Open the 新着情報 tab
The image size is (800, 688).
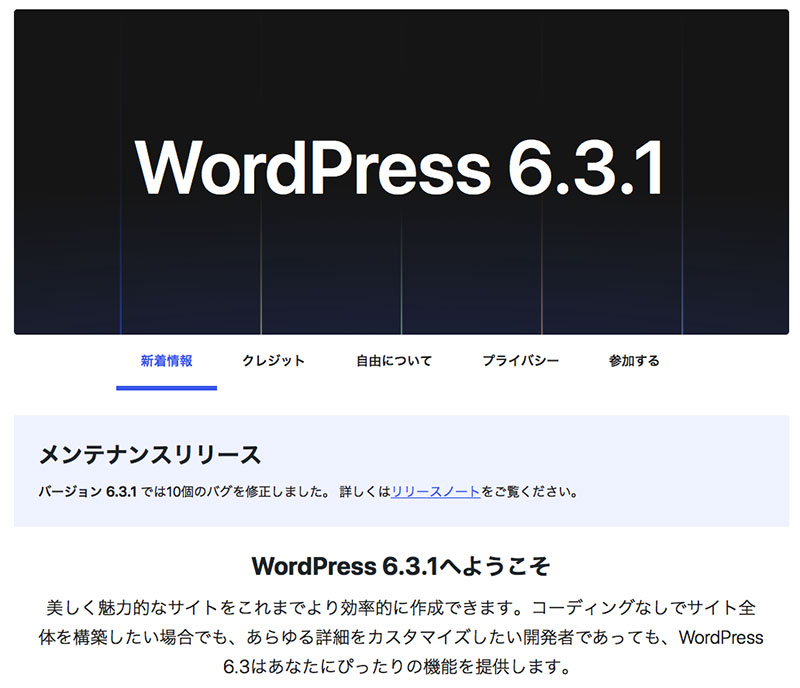coord(166,361)
